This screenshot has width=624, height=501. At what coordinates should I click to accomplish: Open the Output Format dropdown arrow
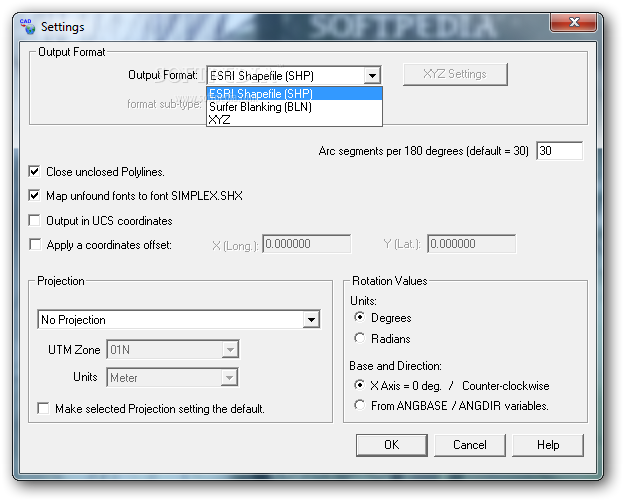[x=372, y=75]
